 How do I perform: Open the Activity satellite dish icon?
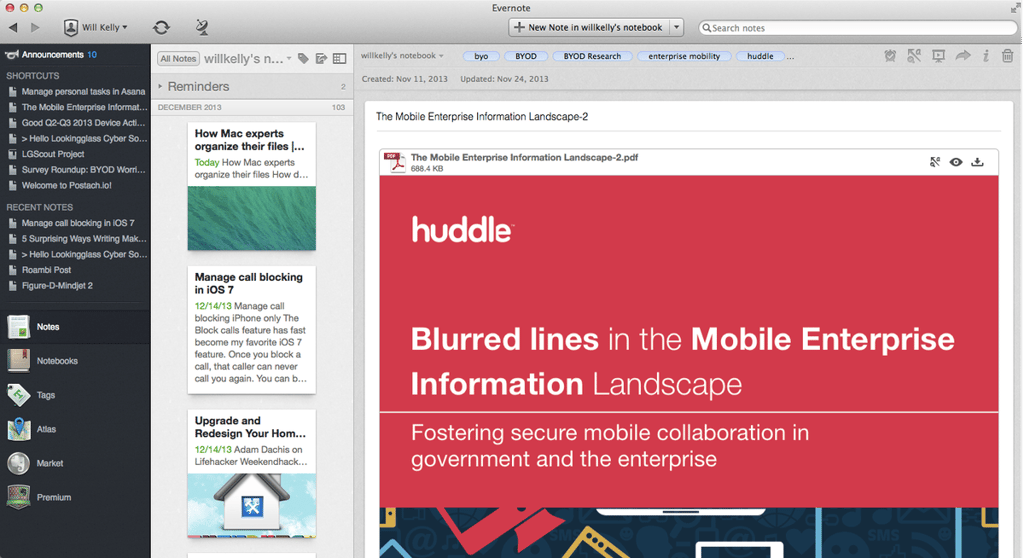click(x=202, y=27)
